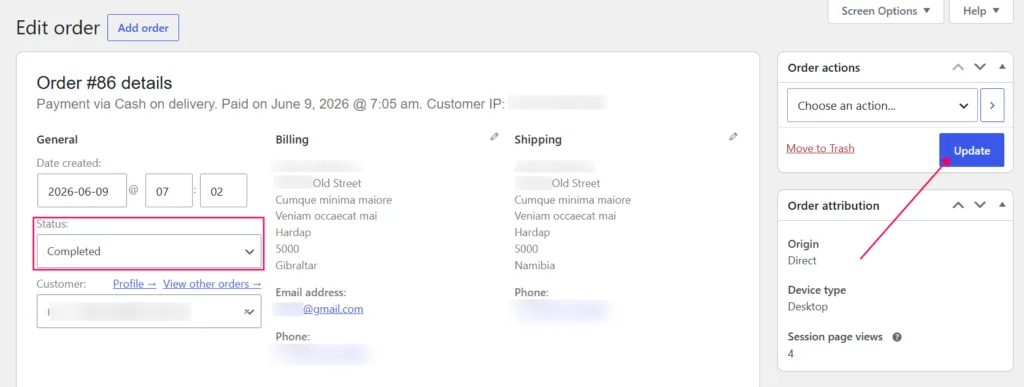
Task: Click the Order attribution panel title
Action: pos(833,206)
